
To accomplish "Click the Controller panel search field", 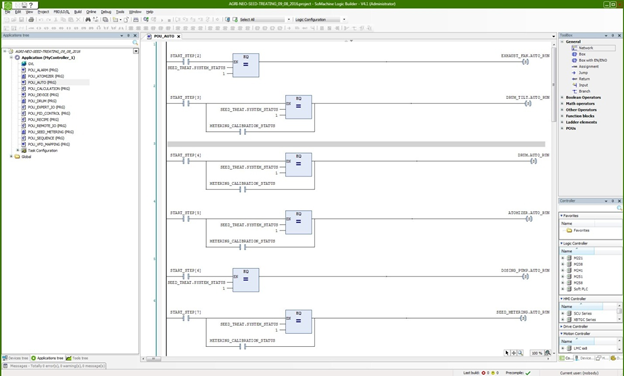I will tap(588, 208).
